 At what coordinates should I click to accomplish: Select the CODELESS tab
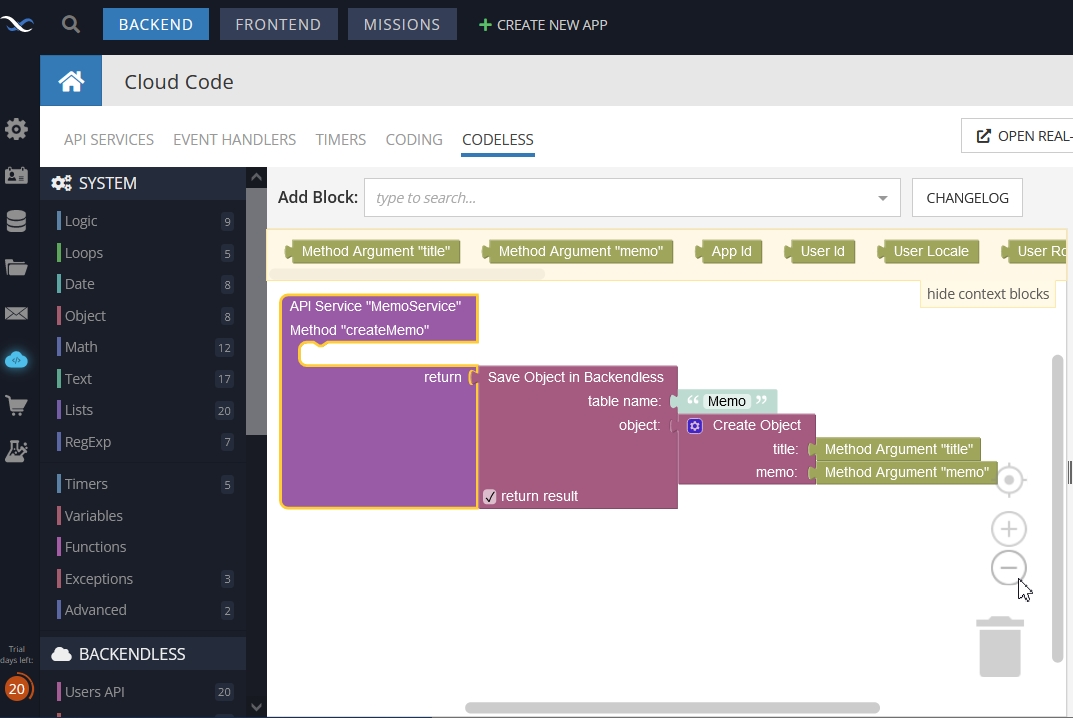(497, 140)
